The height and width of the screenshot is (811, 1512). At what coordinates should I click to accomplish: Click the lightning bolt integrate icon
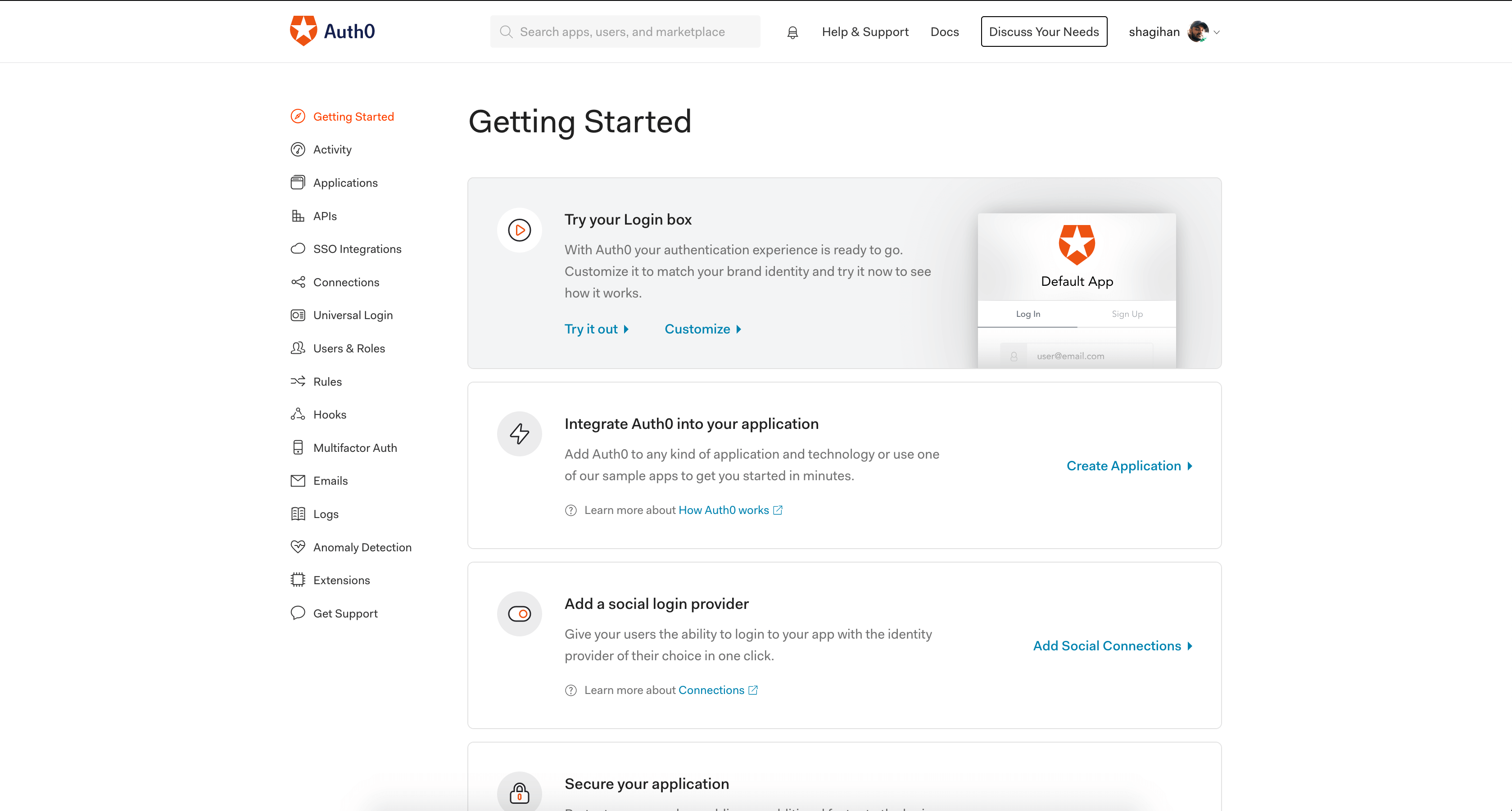pyautogui.click(x=520, y=434)
